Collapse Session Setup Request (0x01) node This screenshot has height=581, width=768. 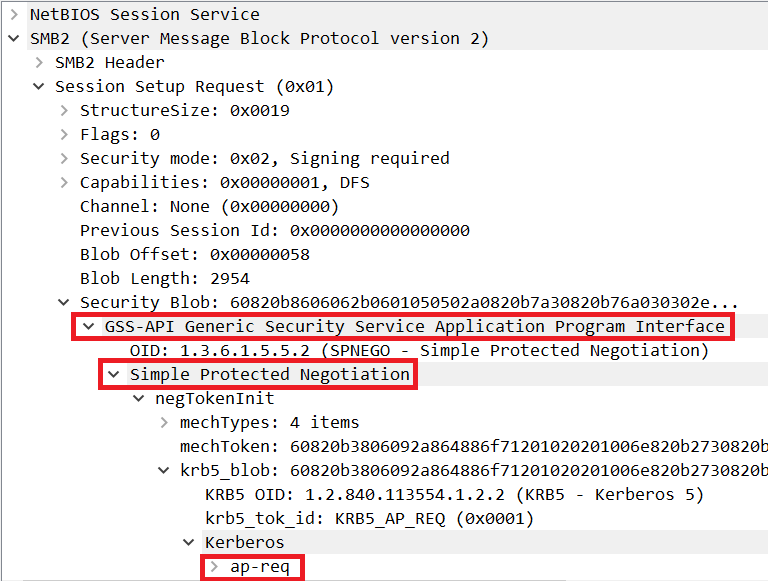point(39,87)
